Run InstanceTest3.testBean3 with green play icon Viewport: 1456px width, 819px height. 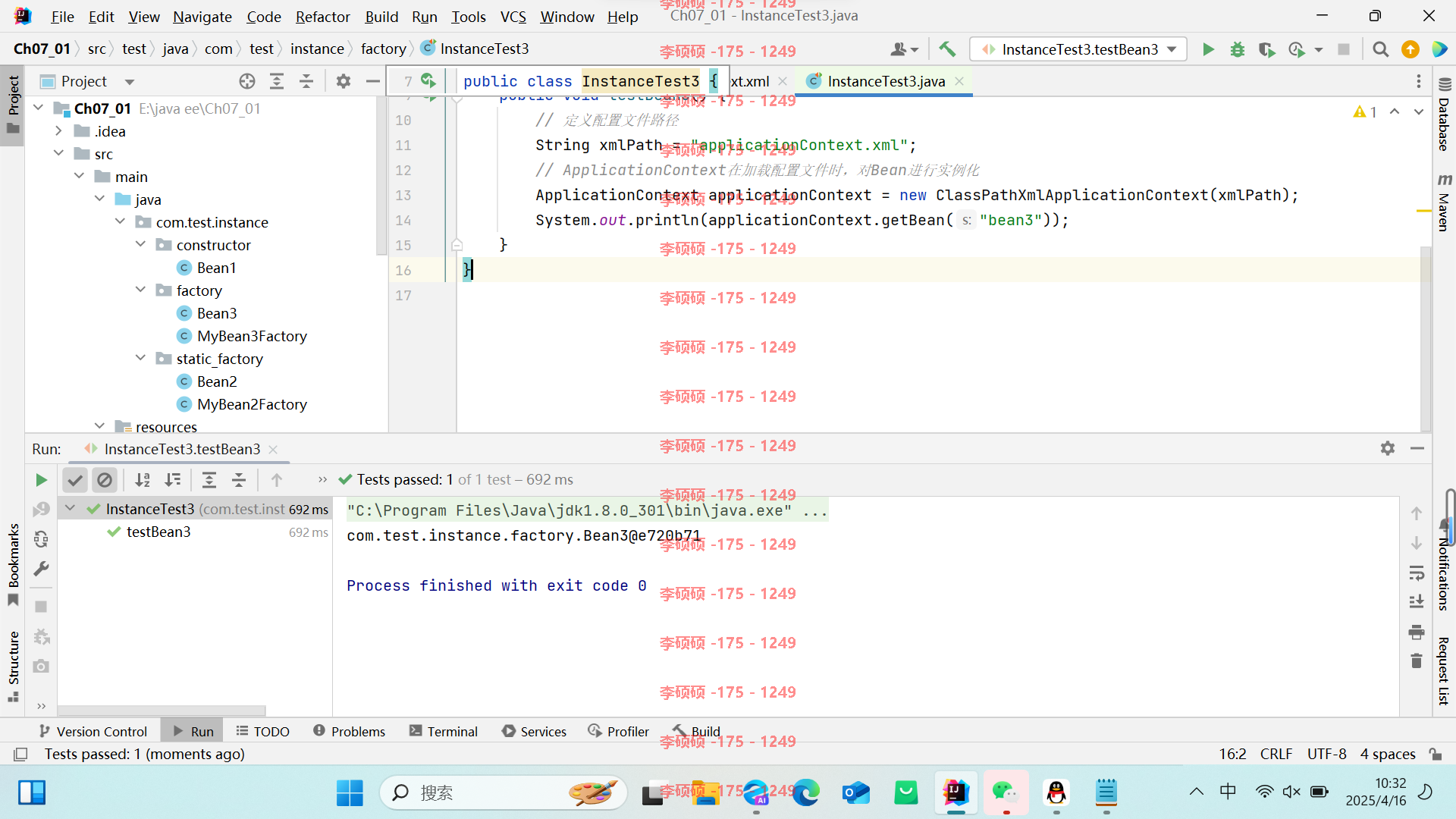(x=1208, y=49)
